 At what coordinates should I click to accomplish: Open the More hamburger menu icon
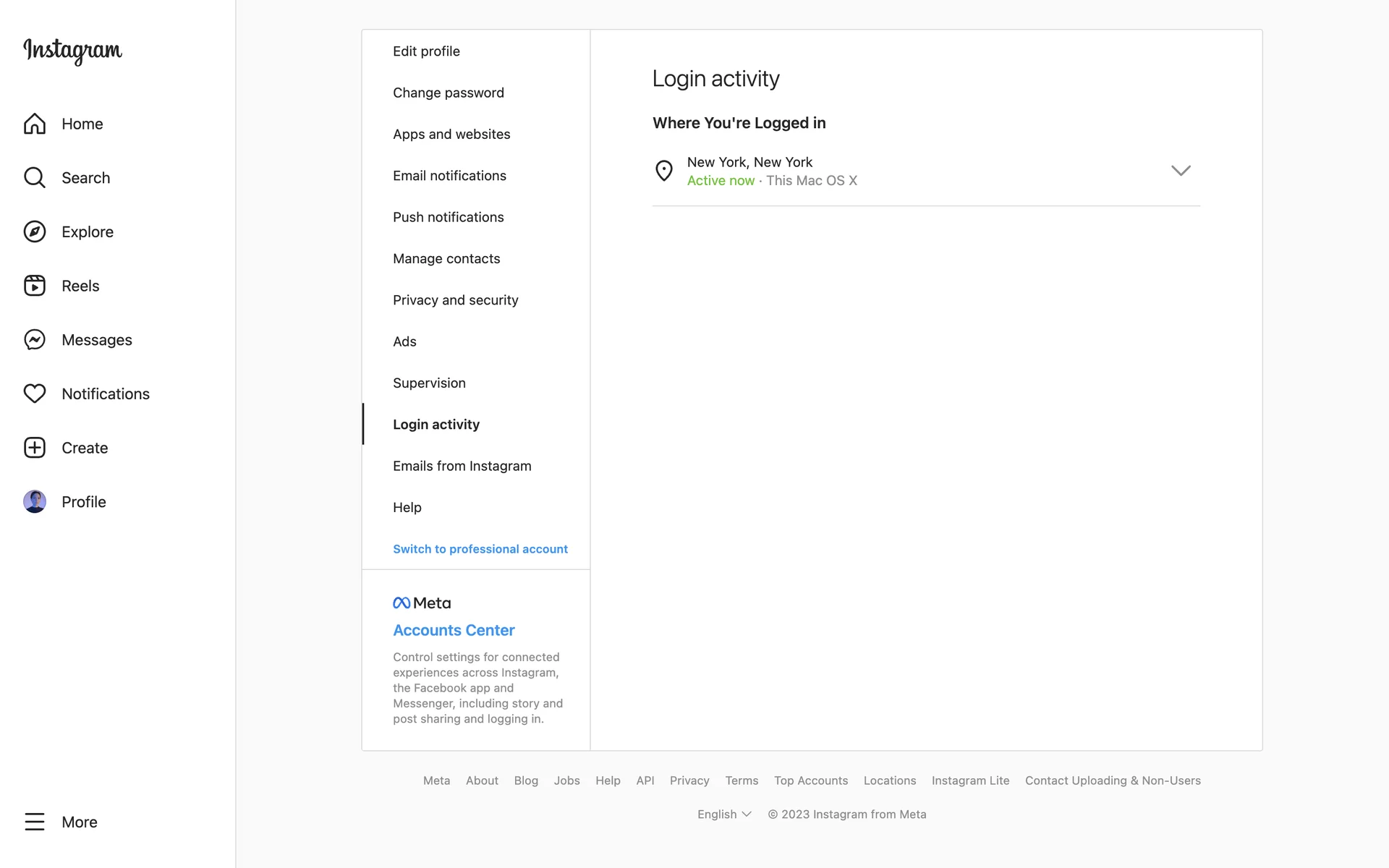34,822
